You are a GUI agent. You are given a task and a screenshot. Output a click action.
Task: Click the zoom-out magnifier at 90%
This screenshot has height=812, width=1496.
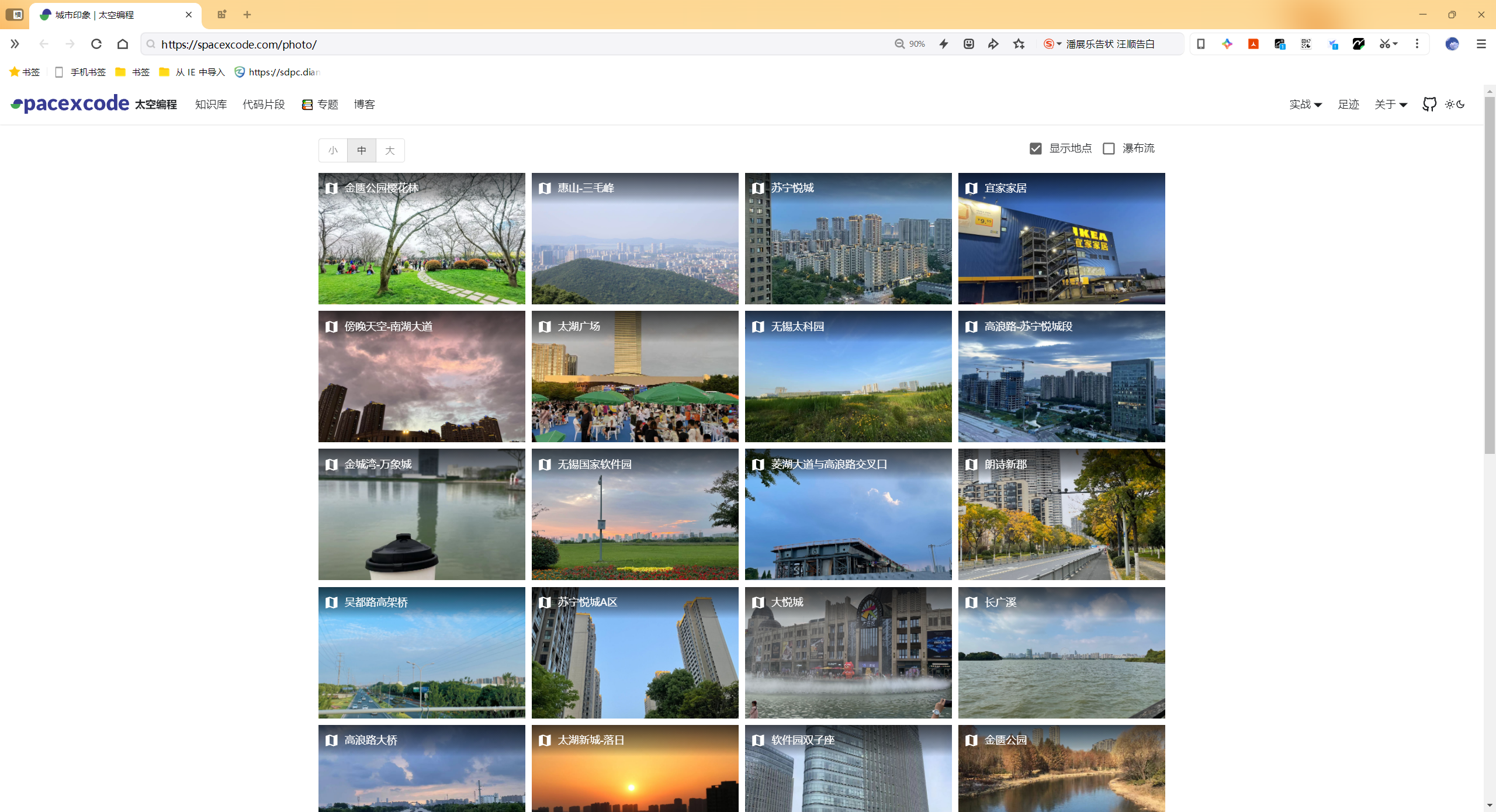click(x=900, y=44)
